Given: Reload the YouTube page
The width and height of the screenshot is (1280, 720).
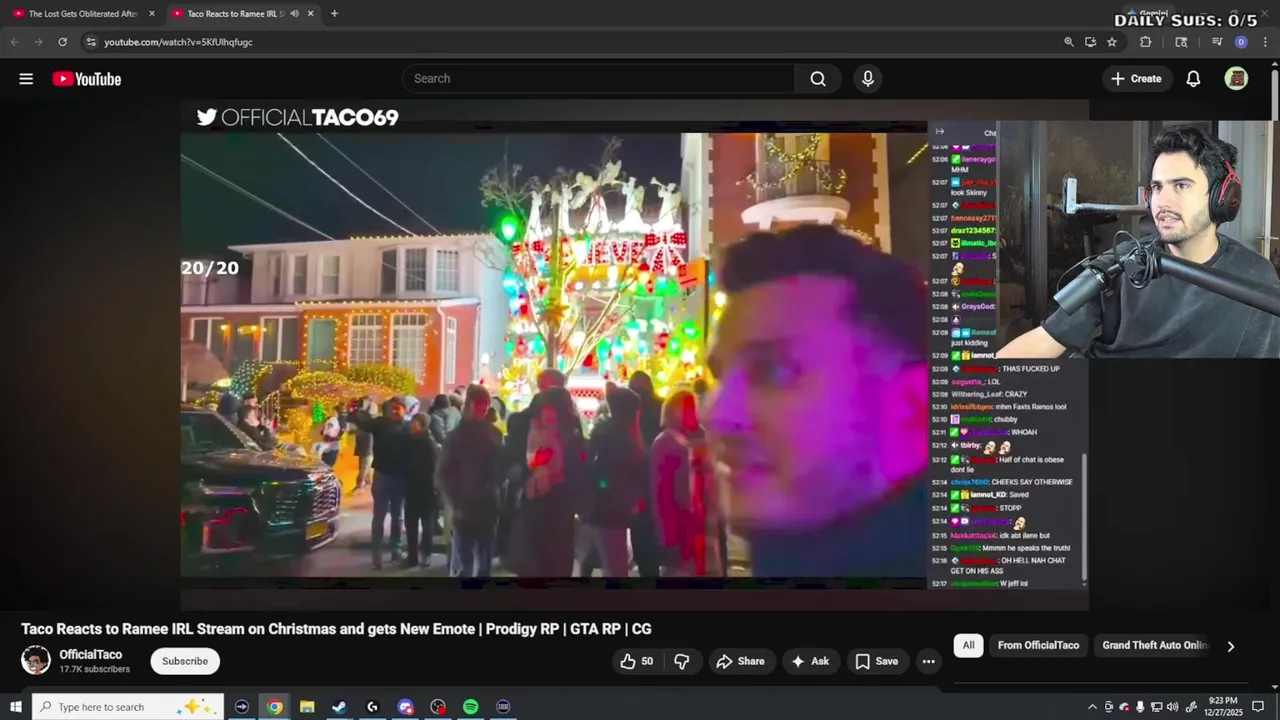Looking at the screenshot, I should [62, 42].
